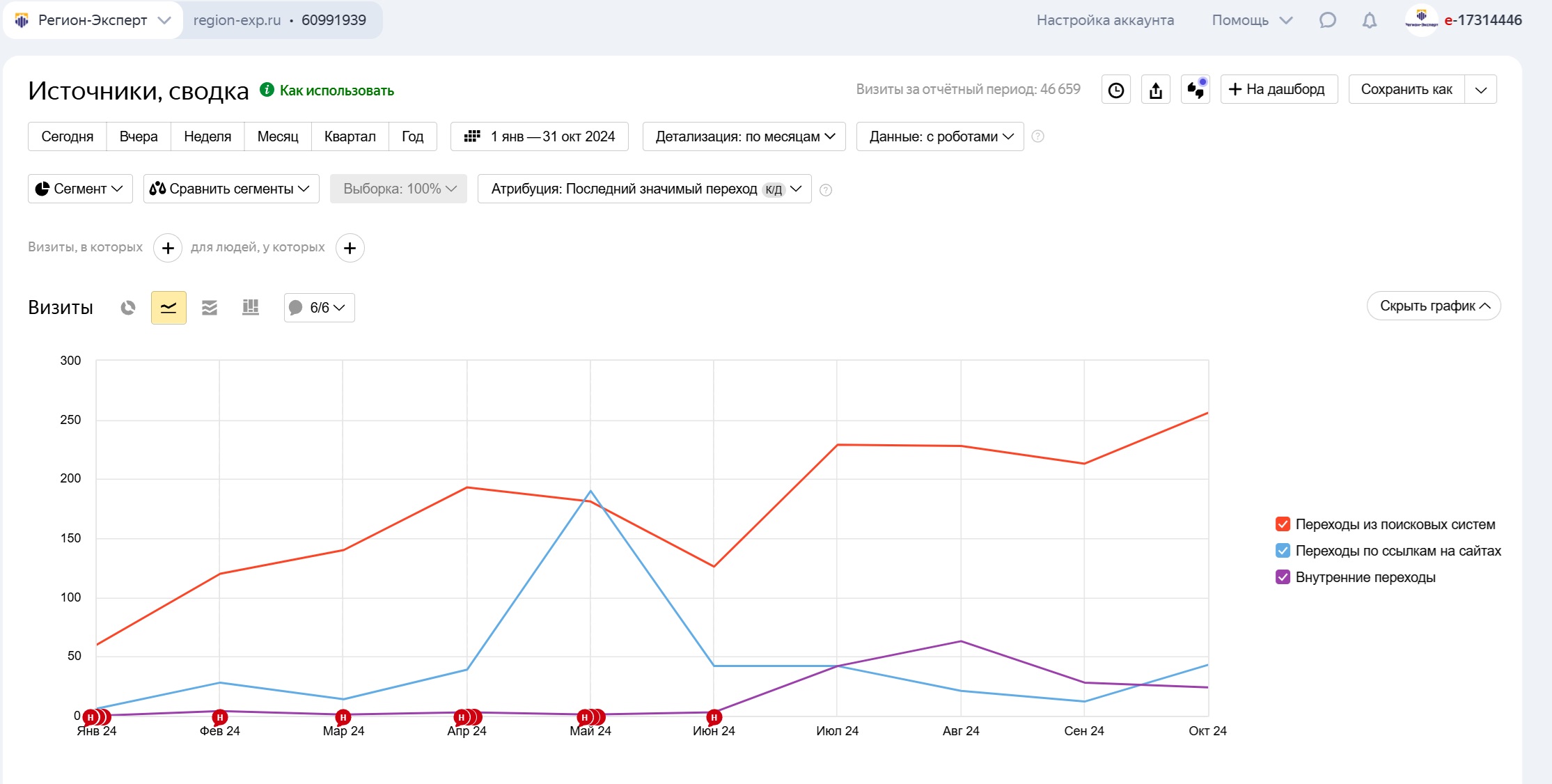Viewport: 1552px width, 784px height.
Task: Open Детализация: по месяцам dropdown
Action: click(744, 136)
